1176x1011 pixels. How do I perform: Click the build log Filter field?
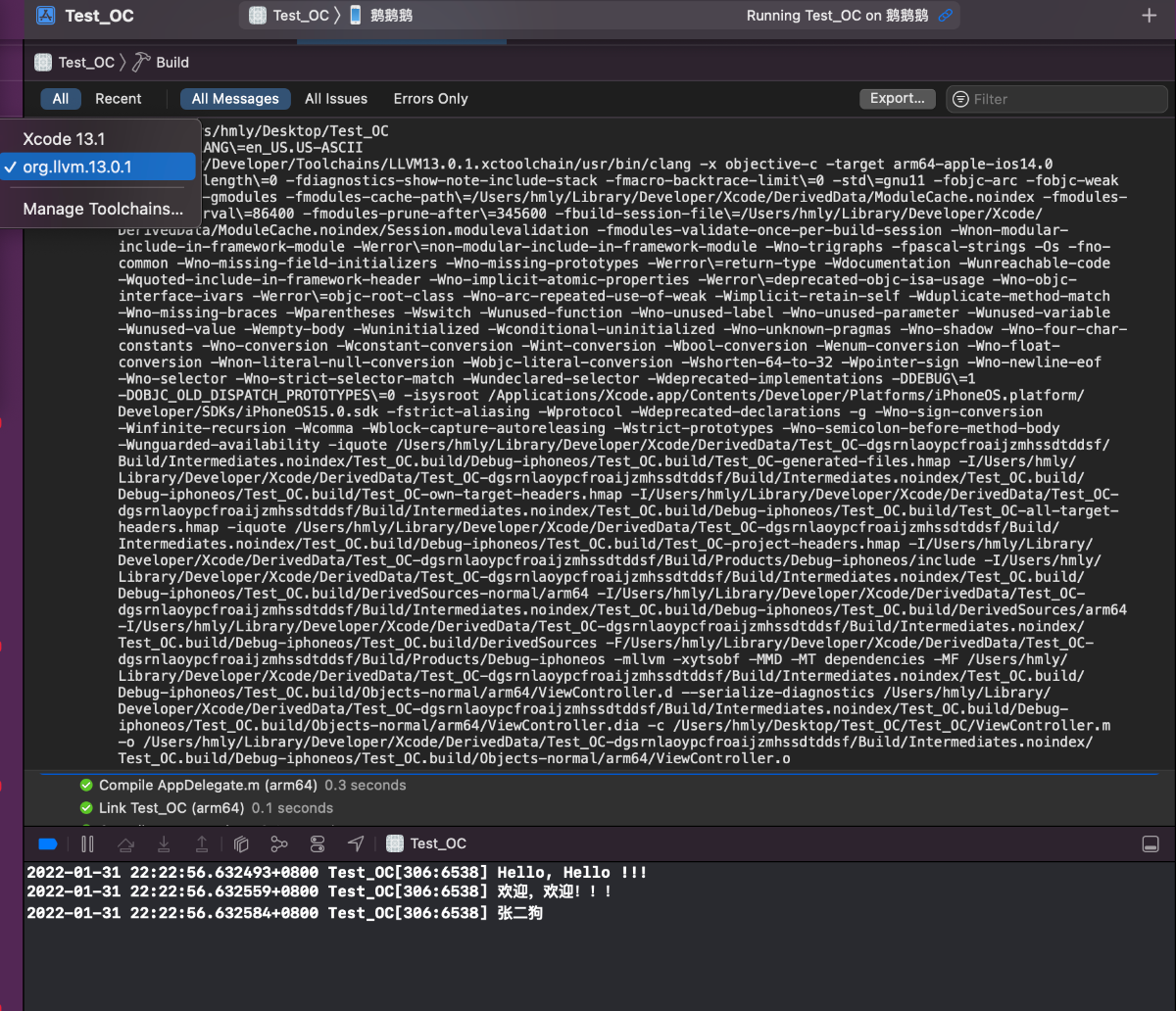click(x=1056, y=99)
